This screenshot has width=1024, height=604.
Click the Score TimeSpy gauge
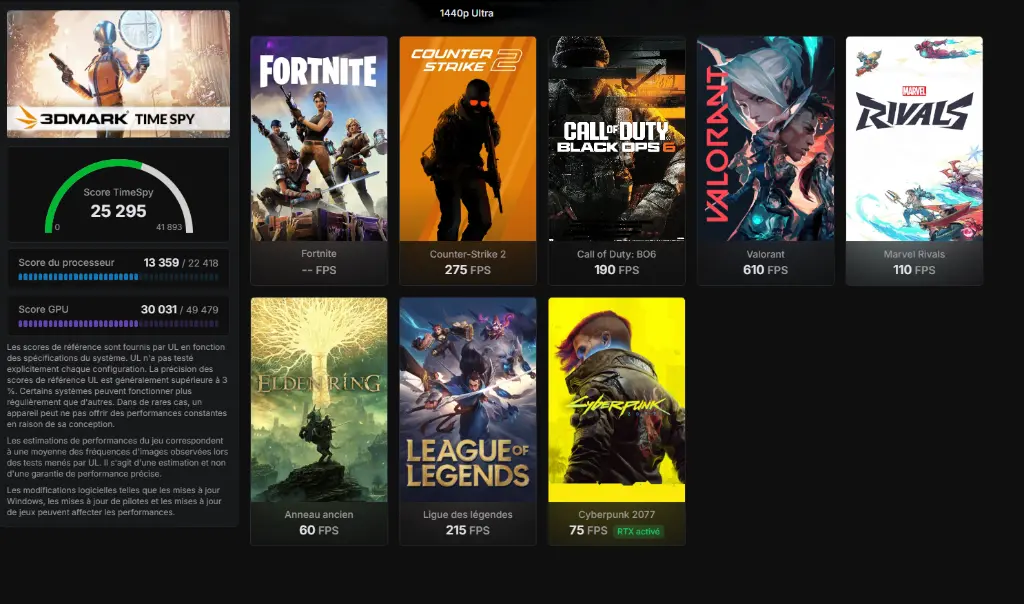point(118,195)
